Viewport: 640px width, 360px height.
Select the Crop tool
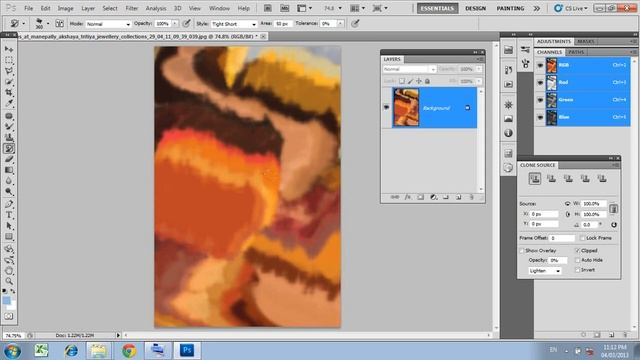pos(9,93)
